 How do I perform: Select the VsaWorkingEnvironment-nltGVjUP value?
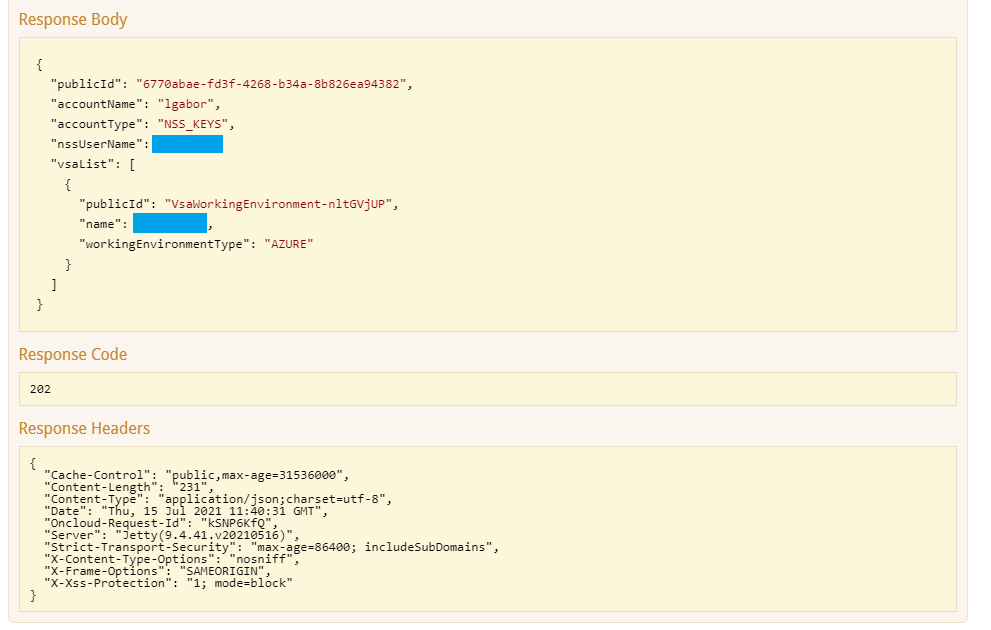pyautogui.click(x=278, y=204)
